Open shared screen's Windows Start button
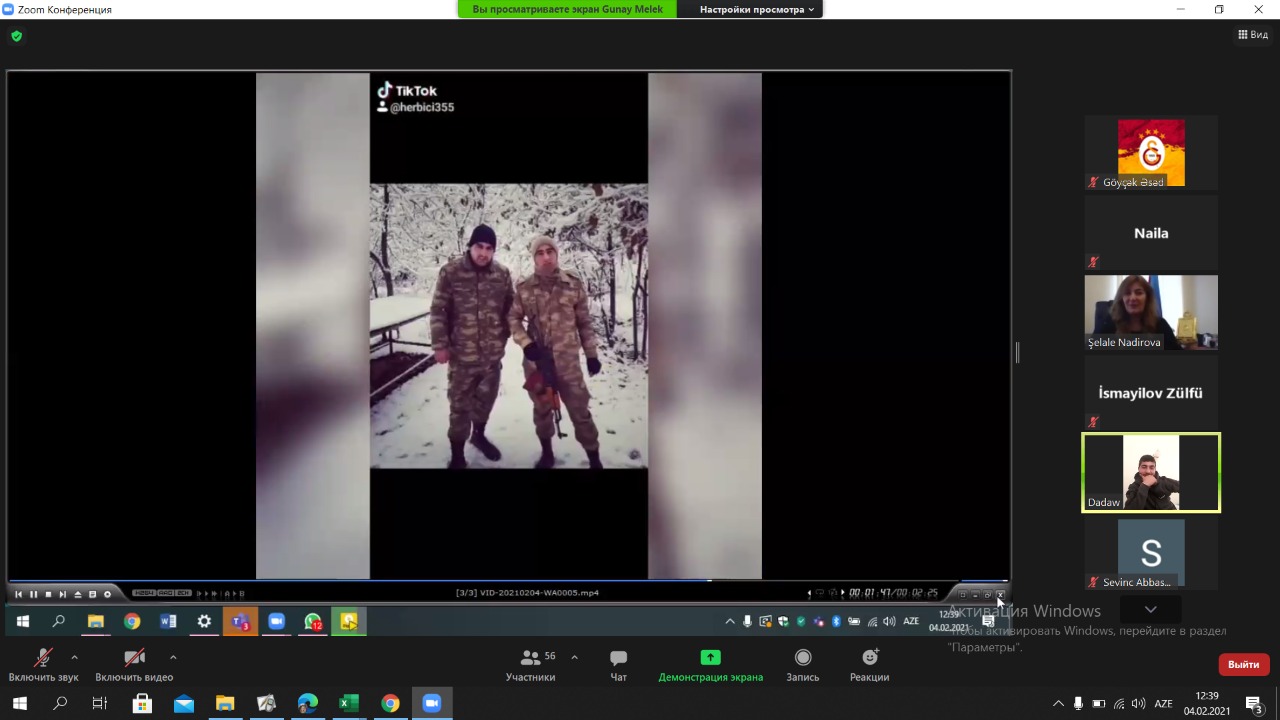Screen dimensions: 1280x720 point(23,621)
